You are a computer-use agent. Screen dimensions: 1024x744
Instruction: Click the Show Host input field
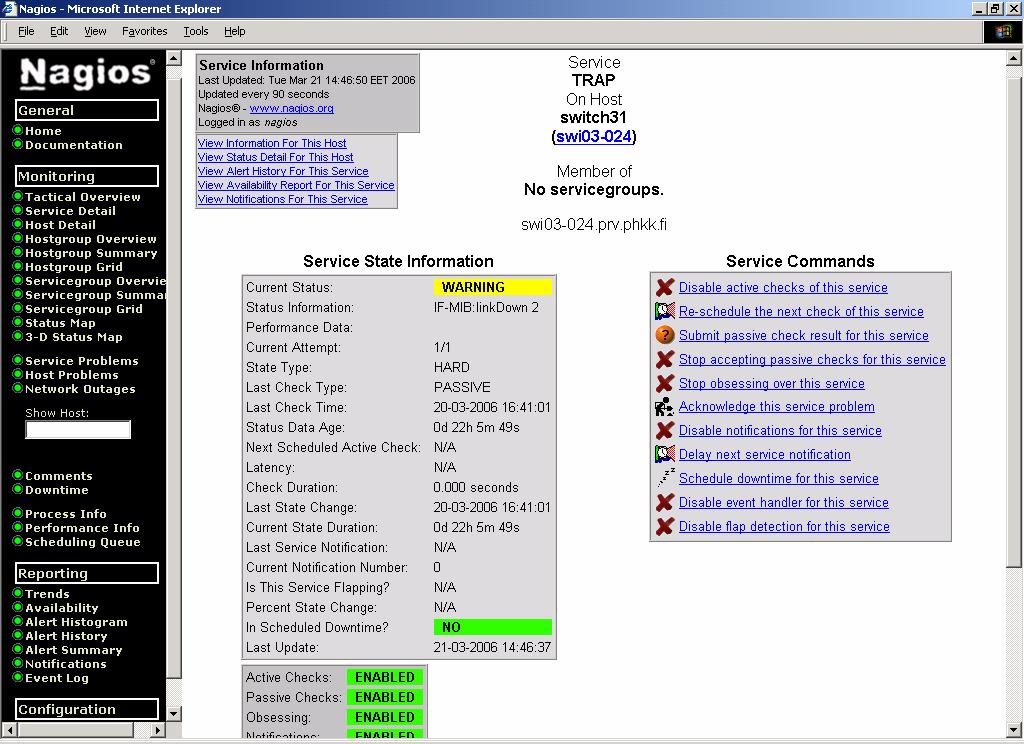click(78, 429)
